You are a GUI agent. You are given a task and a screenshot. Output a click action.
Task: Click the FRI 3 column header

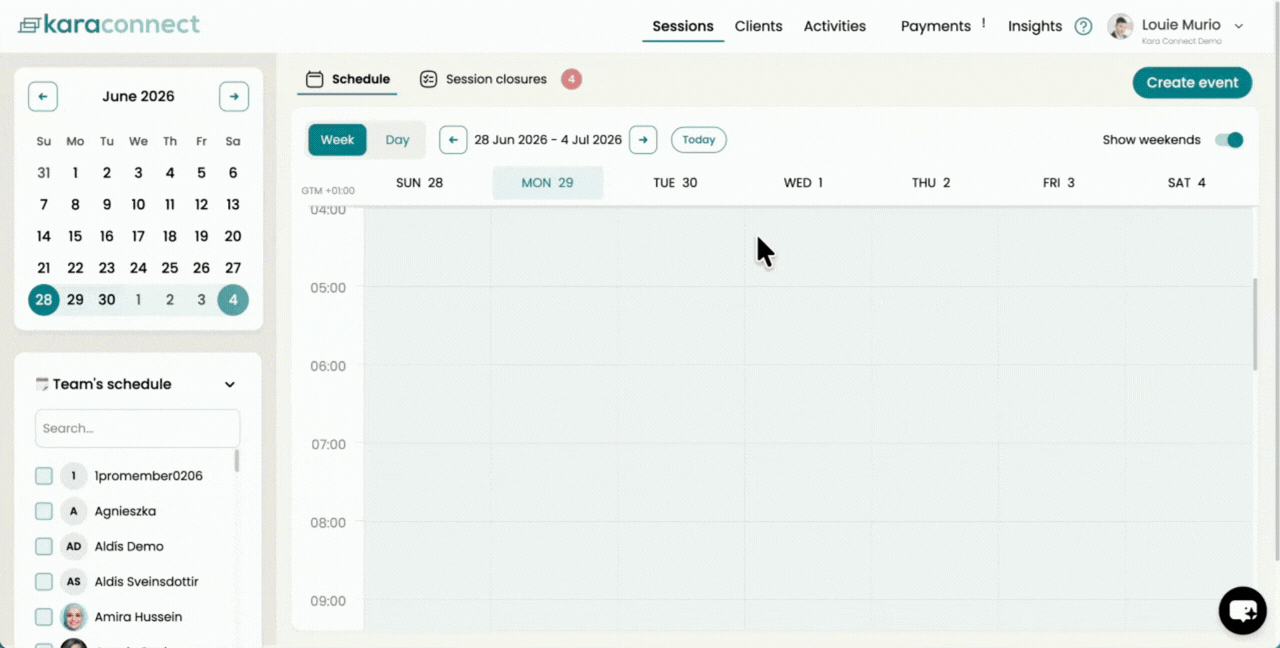1059,183
